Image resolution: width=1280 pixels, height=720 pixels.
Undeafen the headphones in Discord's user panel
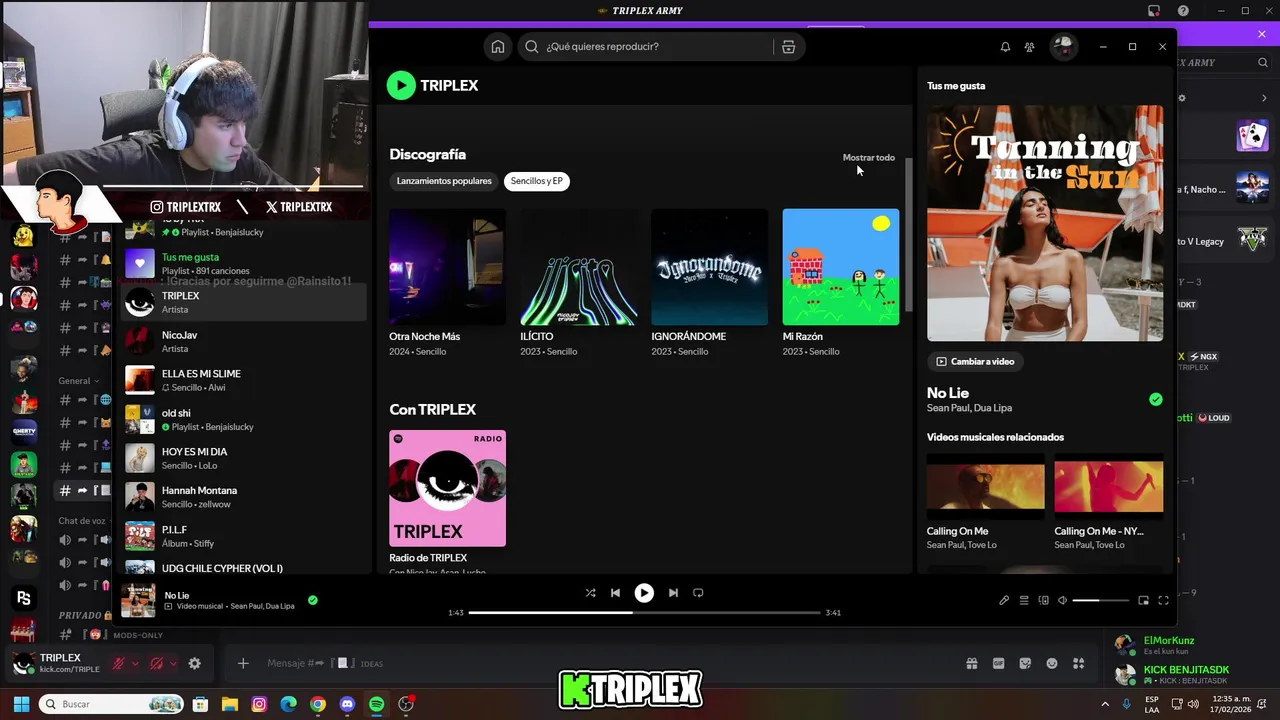click(x=156, y=663)
